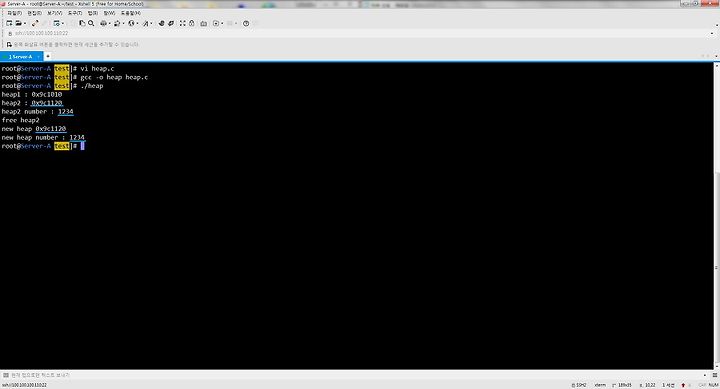Toggle full screen mode icon

(x=183, y=23)
